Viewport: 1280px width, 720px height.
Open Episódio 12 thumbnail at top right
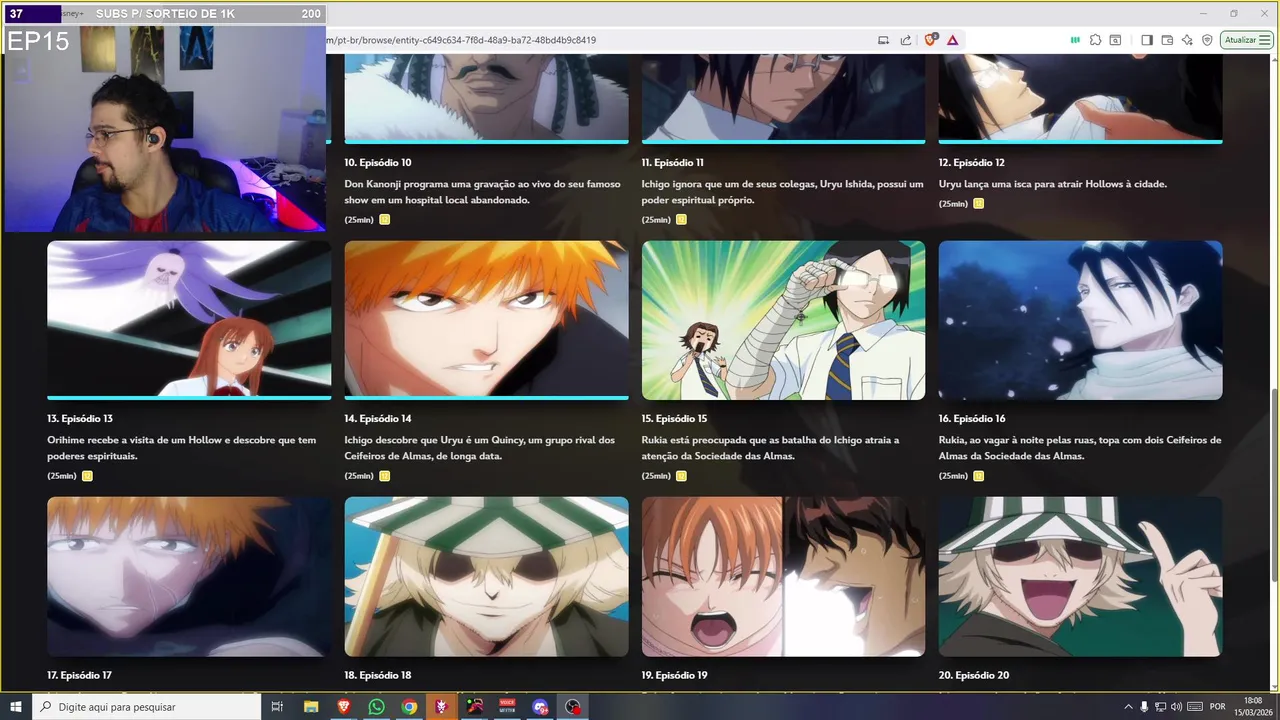[1080, 98]
